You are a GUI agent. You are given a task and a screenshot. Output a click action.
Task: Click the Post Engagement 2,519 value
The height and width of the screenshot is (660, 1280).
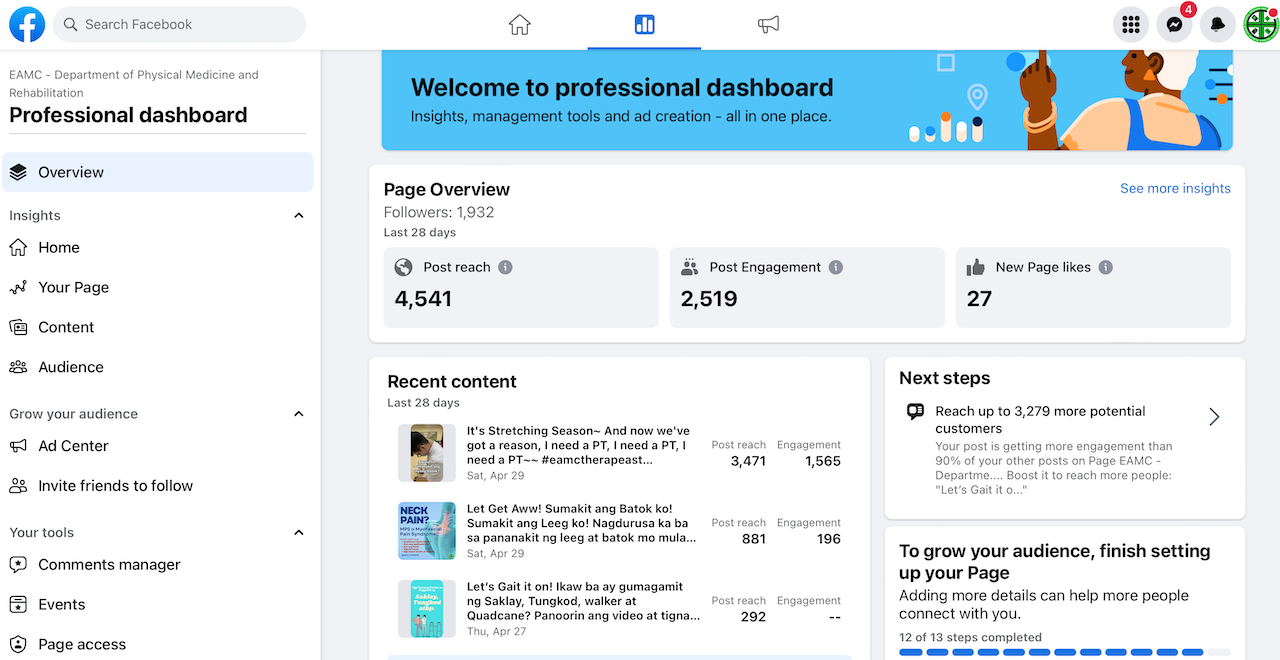[709, 299]
